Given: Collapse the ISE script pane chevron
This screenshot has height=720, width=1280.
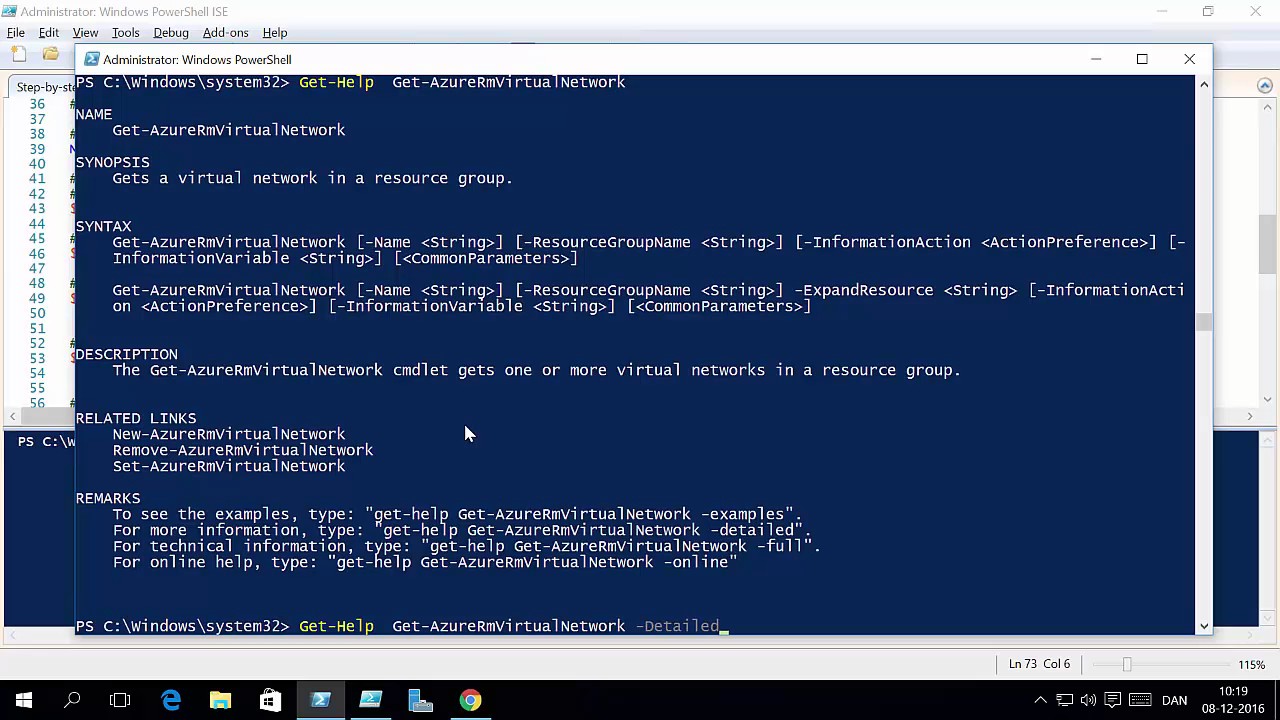Looking at the screenshot, I should tap(1264, 86).
